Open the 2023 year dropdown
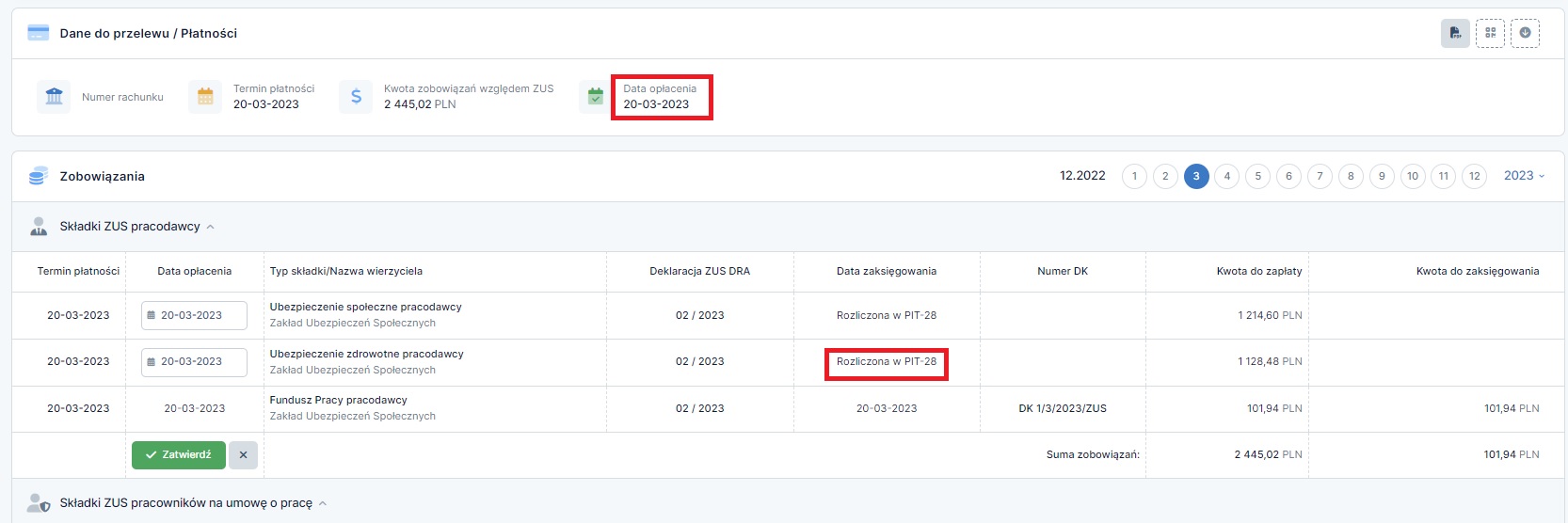This screenshot has width=1568, height=523. [x=1524, y=176]
